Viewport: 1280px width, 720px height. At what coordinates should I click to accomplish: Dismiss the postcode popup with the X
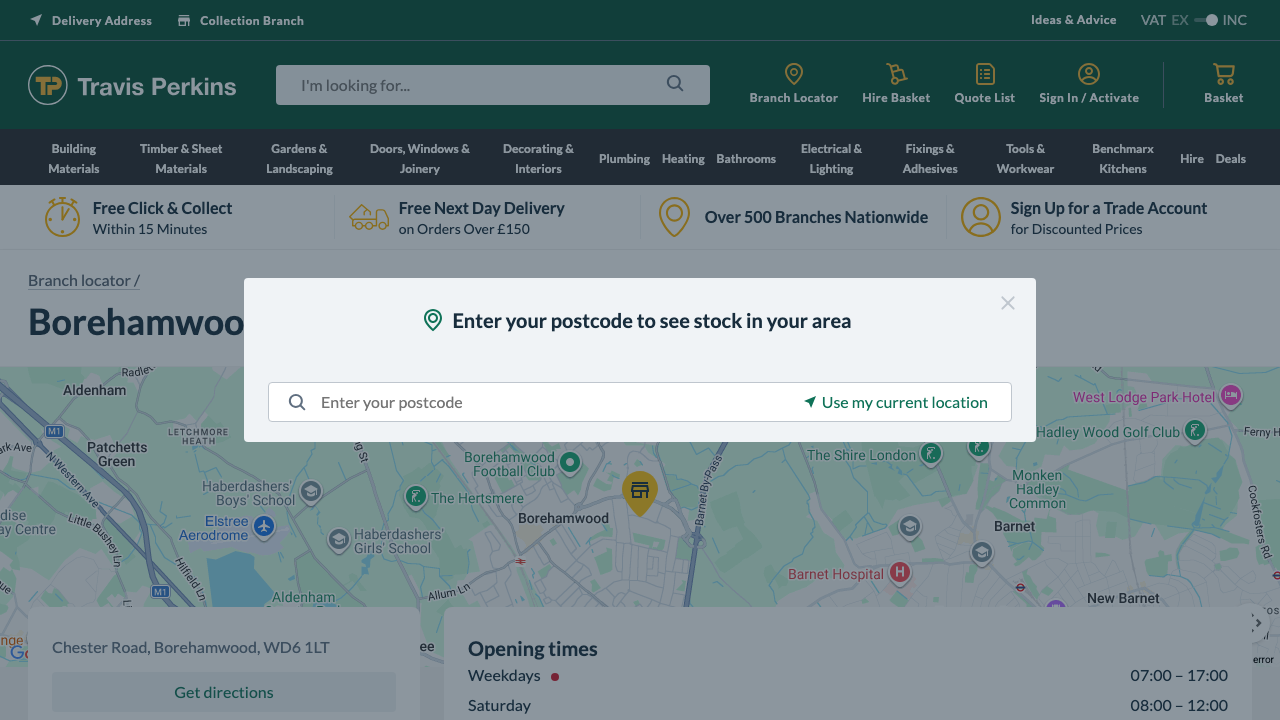click(1008, 303)
